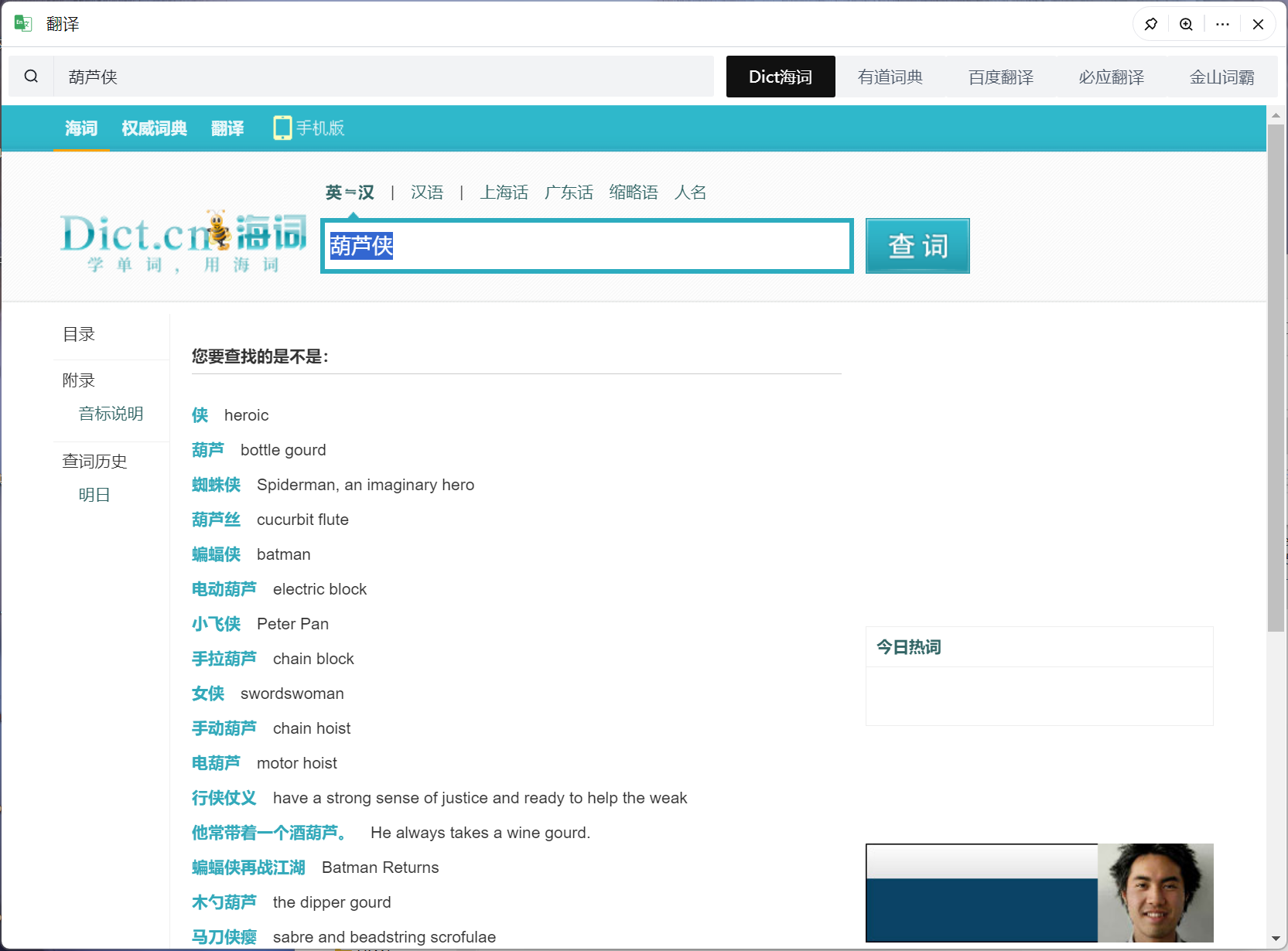Open the 权威词典 navigation item
Screen dimensions: 1288x951
pyautogui.click(x=154, y=128)
